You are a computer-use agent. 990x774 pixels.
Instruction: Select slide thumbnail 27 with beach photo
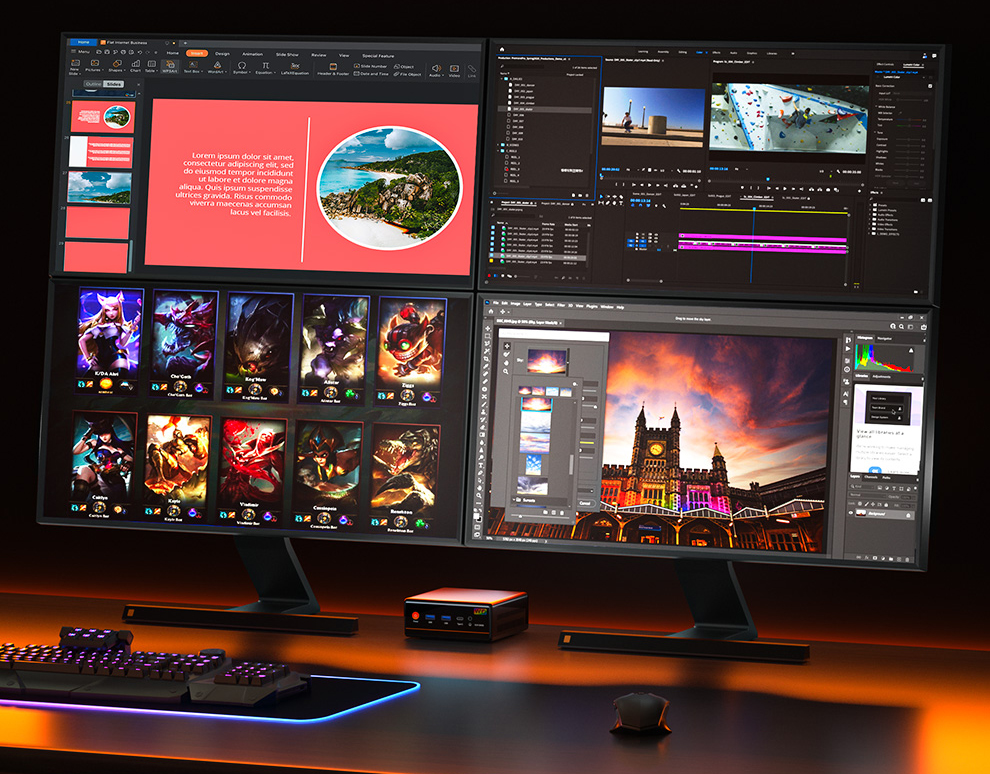[x=99, y=188]
